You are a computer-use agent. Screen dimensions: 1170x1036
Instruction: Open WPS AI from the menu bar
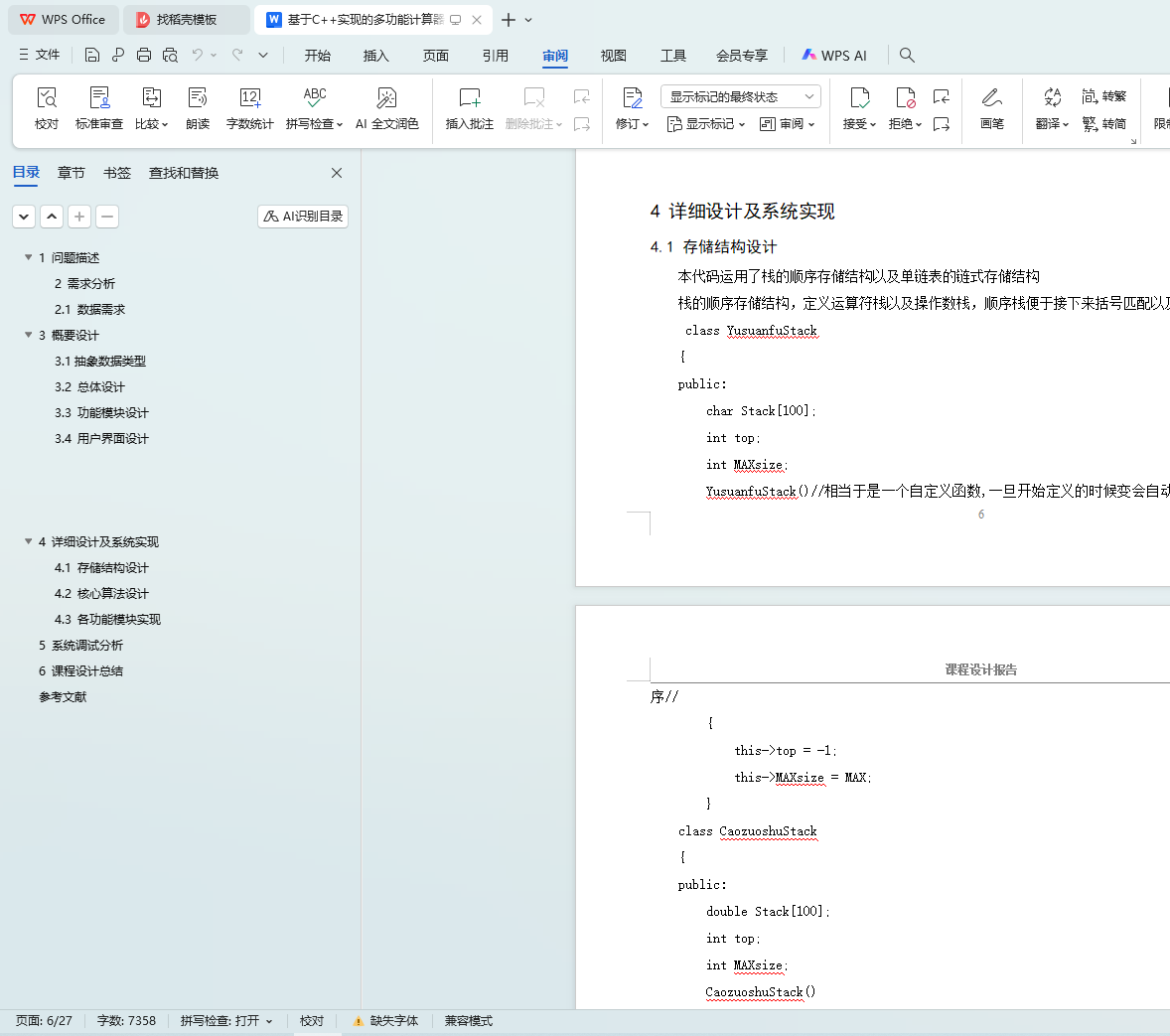(x=834, y=56)
